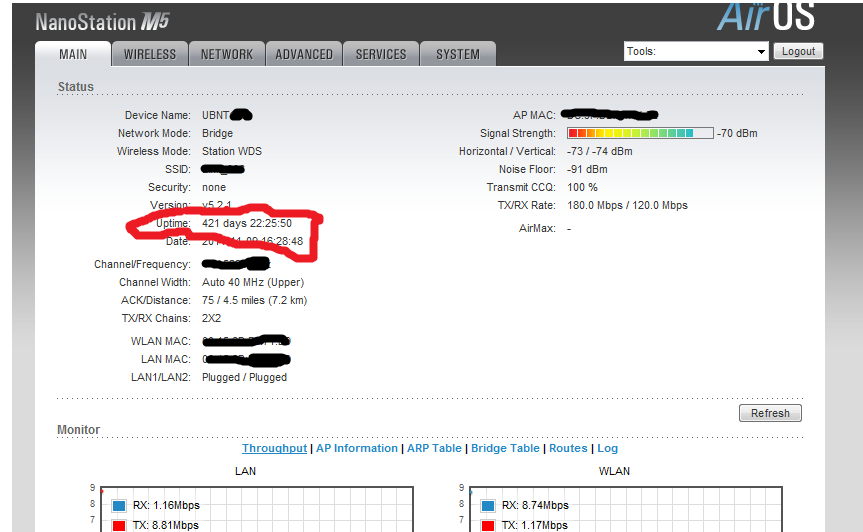Switch to the NETWORK tab
This screenshot has width=863, height=532.
227,54
